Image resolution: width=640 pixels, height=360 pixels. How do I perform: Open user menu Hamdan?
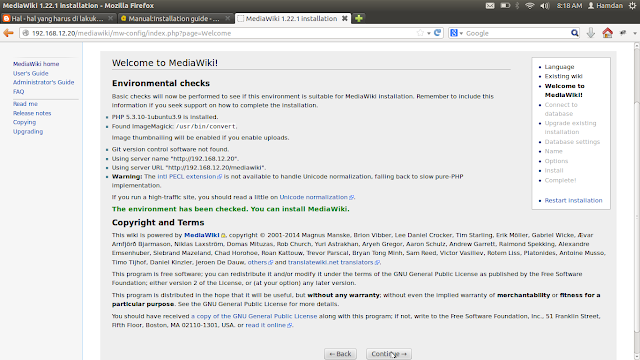[605, 6]
